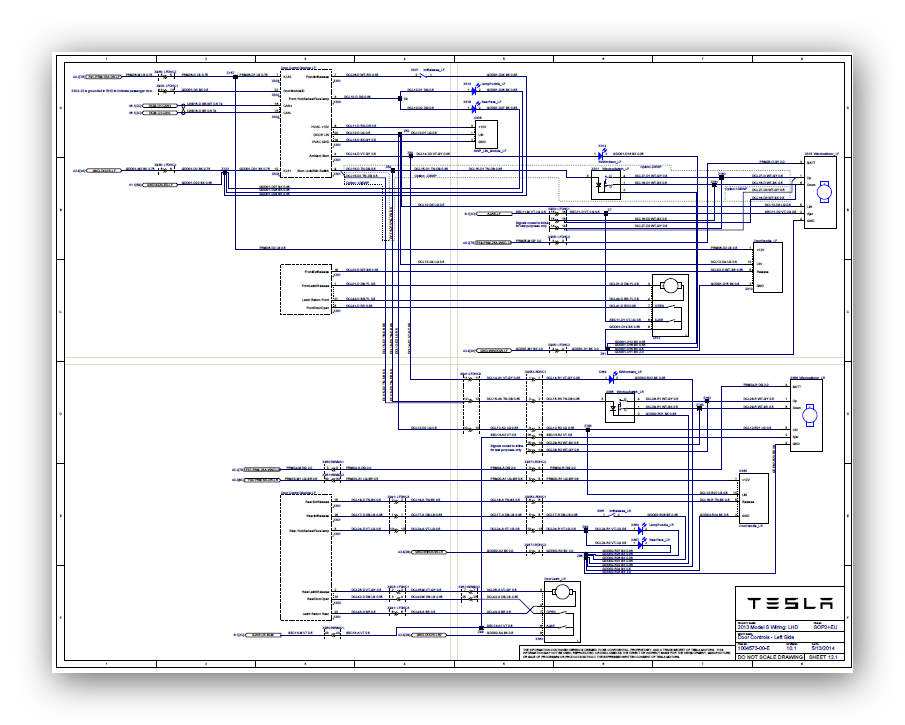This screenshot has width=905, height=725.
Task: Select the DoorHandle_LF connector block
Action: tap(768, 267)
